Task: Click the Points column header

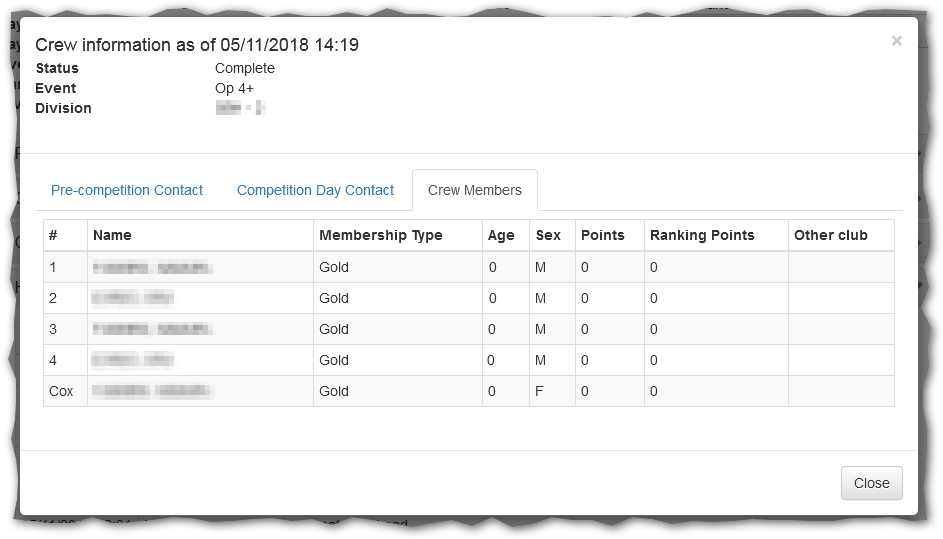Action: click(x=602, y=235)
